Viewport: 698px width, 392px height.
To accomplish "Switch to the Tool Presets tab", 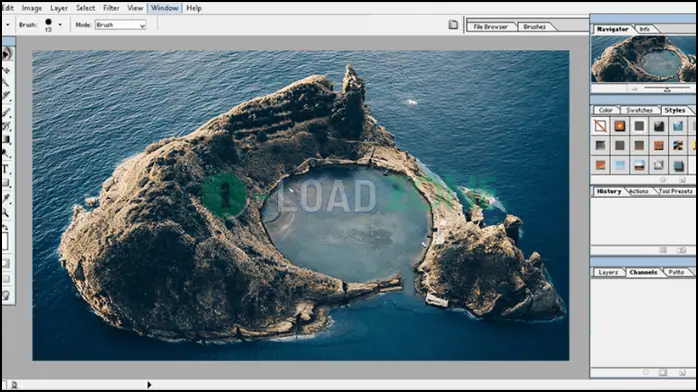I will coord(675,191).
